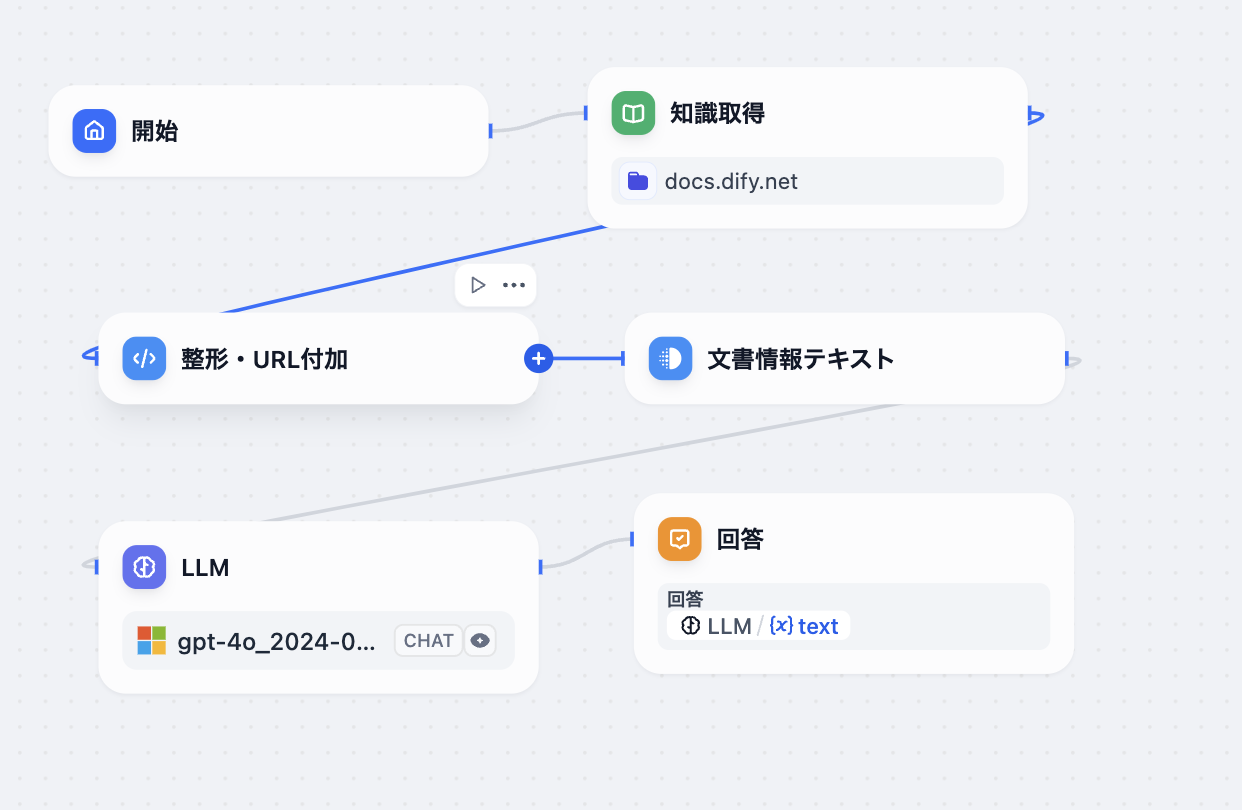Run the 整形・URL付加 node with play button
1242x810 pixels.
[x=478, y=285]
